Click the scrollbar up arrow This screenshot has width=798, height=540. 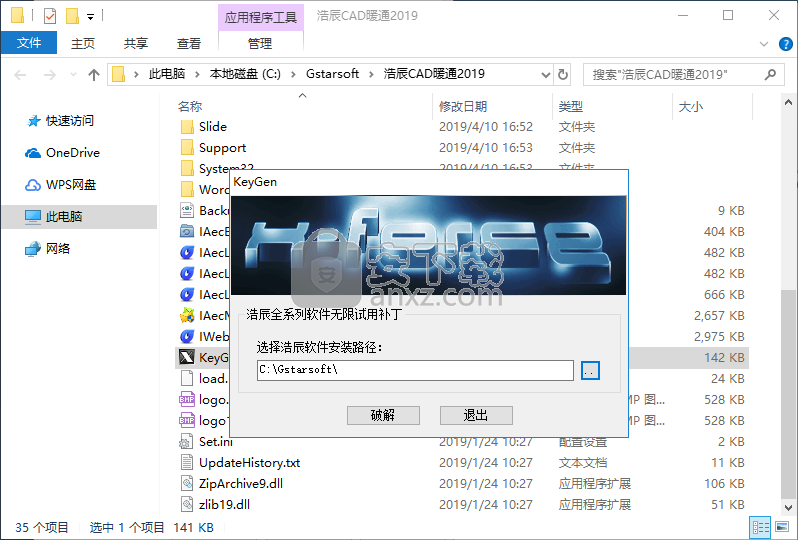(x=788, y=103)
